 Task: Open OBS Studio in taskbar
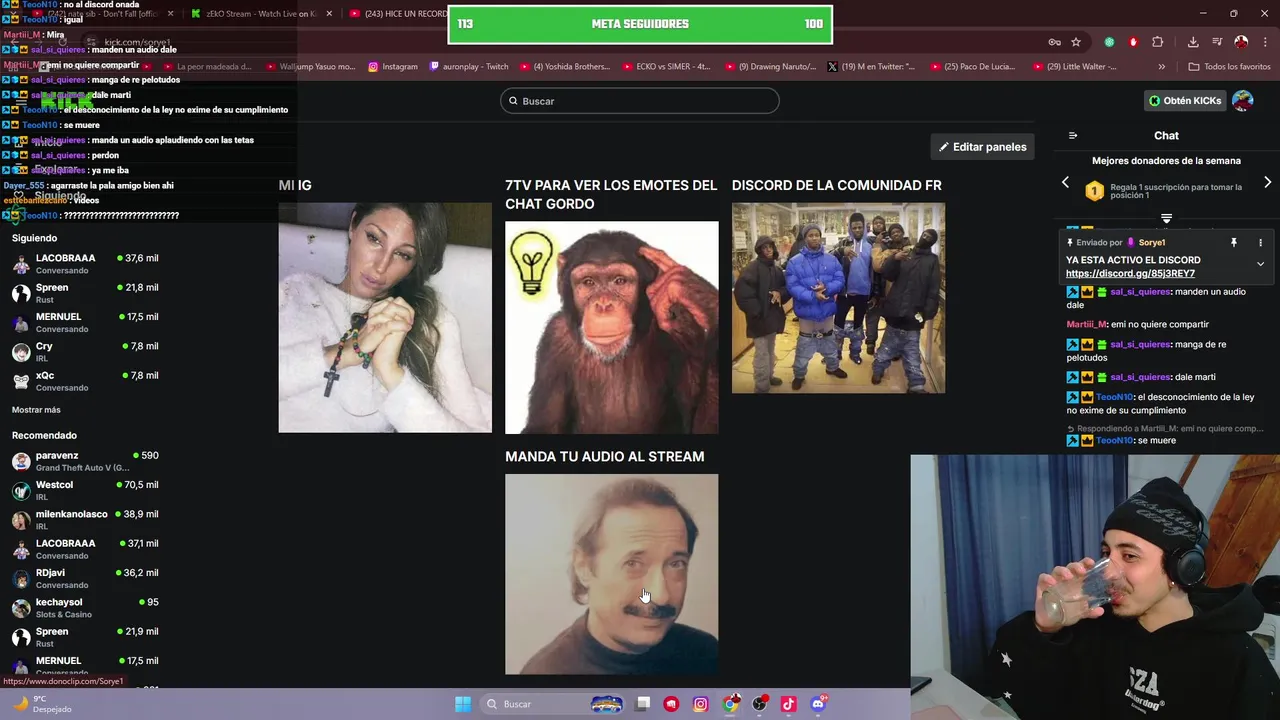click(x=760, y=704)
